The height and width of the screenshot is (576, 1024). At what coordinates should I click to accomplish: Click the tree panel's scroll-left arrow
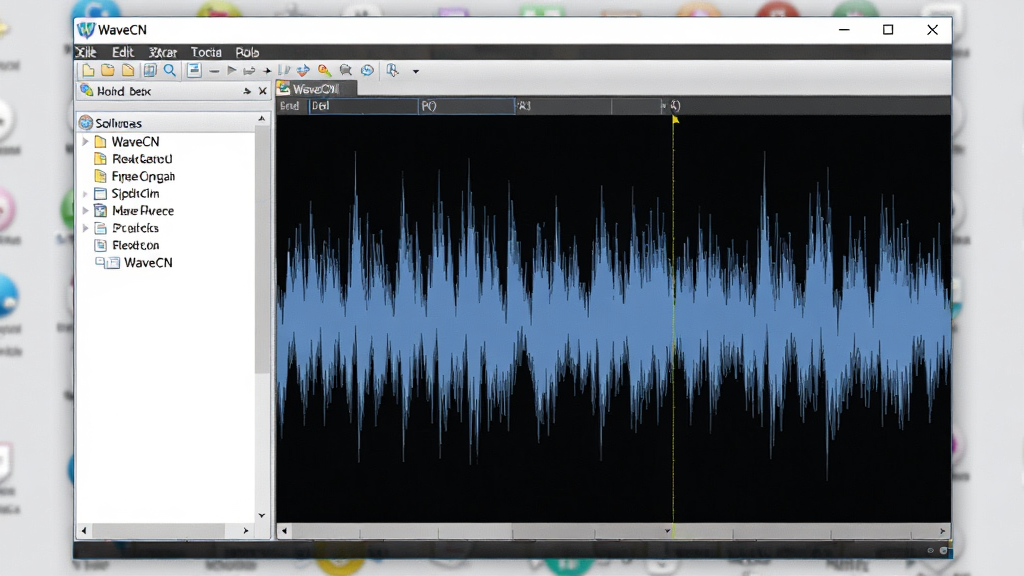84,531
